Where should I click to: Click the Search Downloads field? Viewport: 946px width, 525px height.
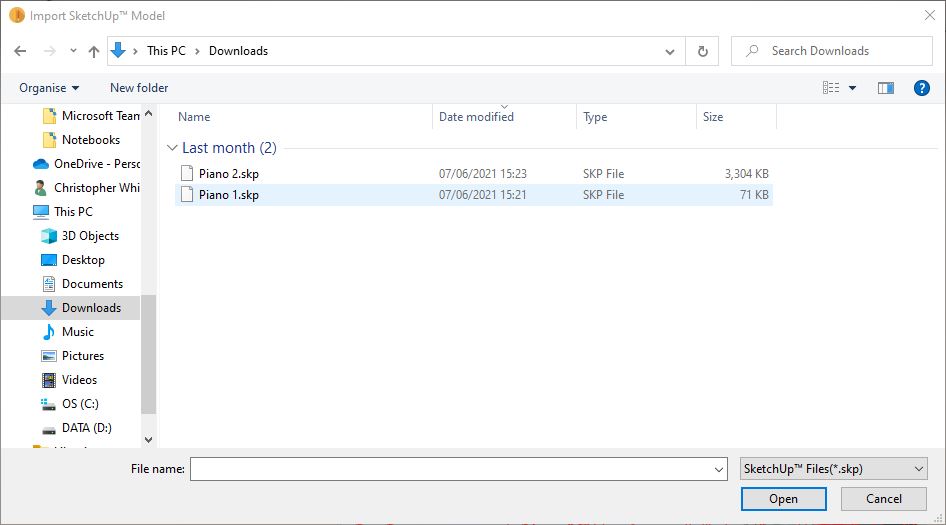(x=831, y=51)
